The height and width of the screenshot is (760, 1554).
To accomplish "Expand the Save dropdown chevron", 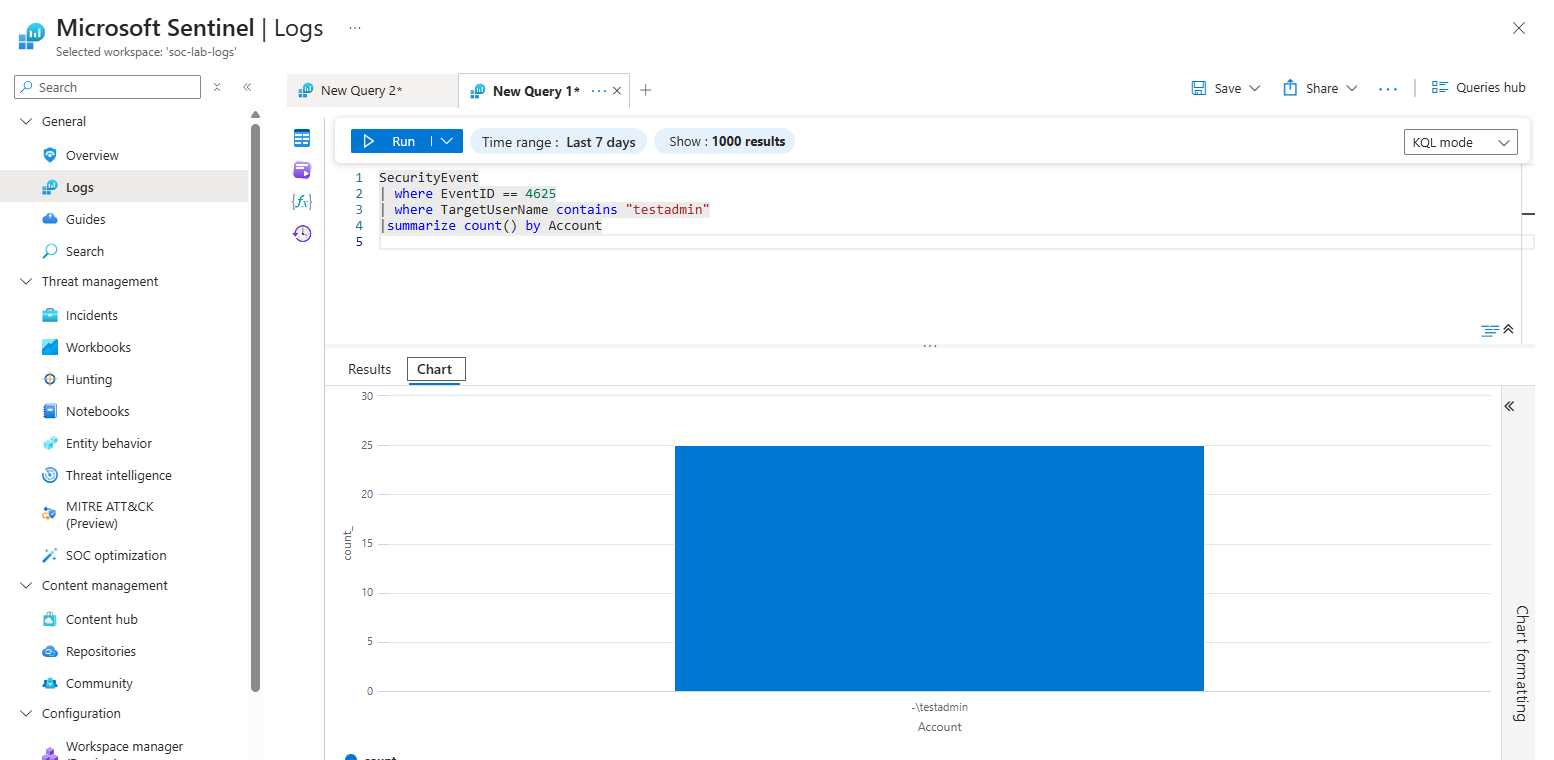I will tap(1255, 88).
